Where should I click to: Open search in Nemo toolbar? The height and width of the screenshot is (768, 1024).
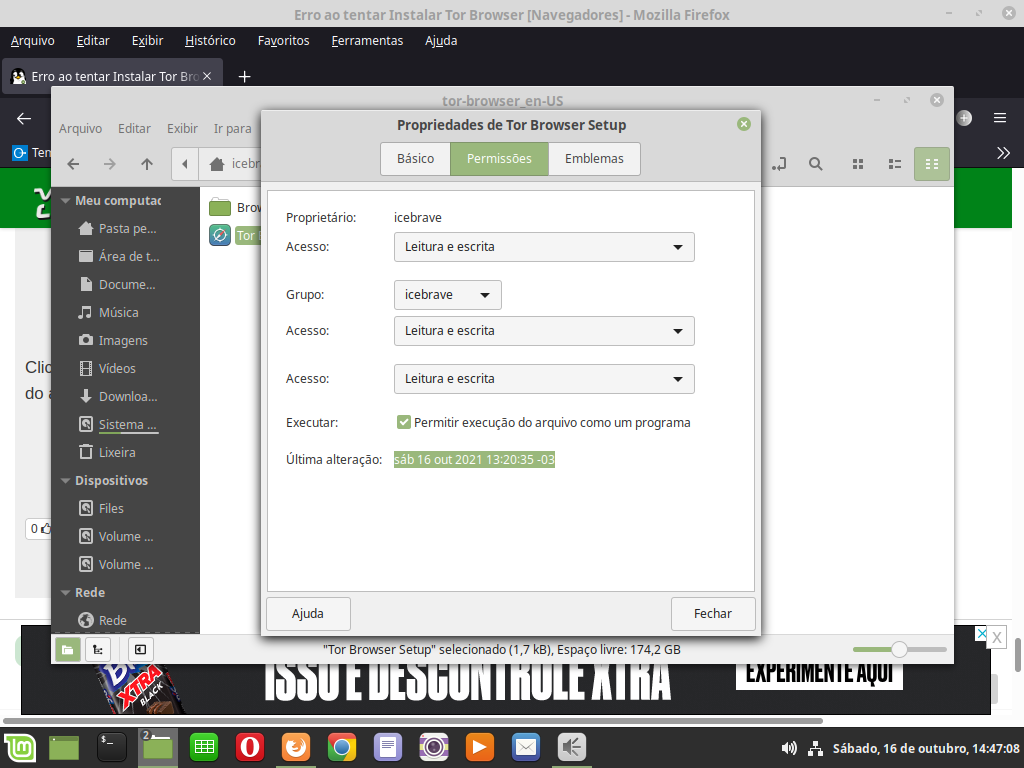pos(816,164)
